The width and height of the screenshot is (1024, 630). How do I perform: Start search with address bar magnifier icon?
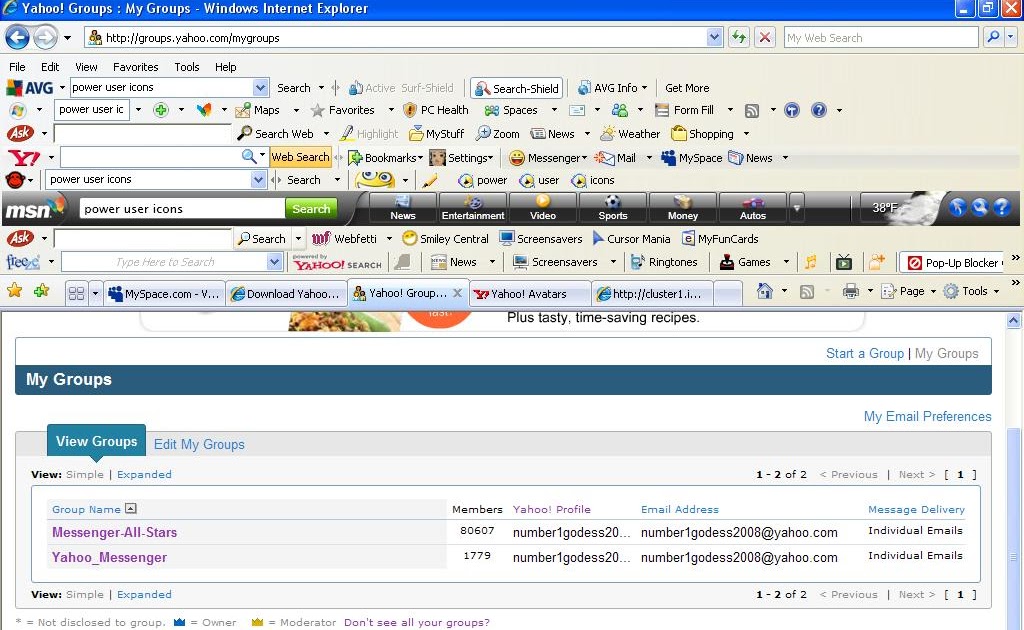pos(993,37)
